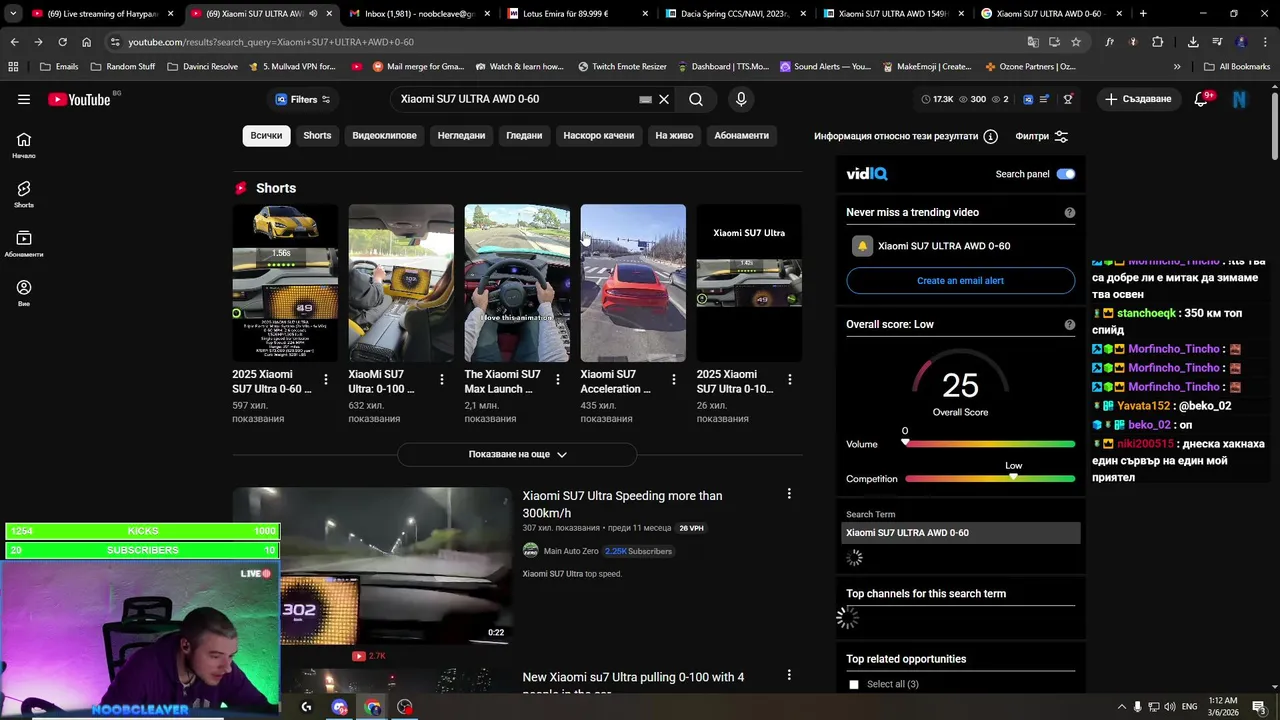This screenshot has height=720, width=1280.
Task: Switch to Dacia Spring CCS/NAVI tab
Action: click(735, 14)
